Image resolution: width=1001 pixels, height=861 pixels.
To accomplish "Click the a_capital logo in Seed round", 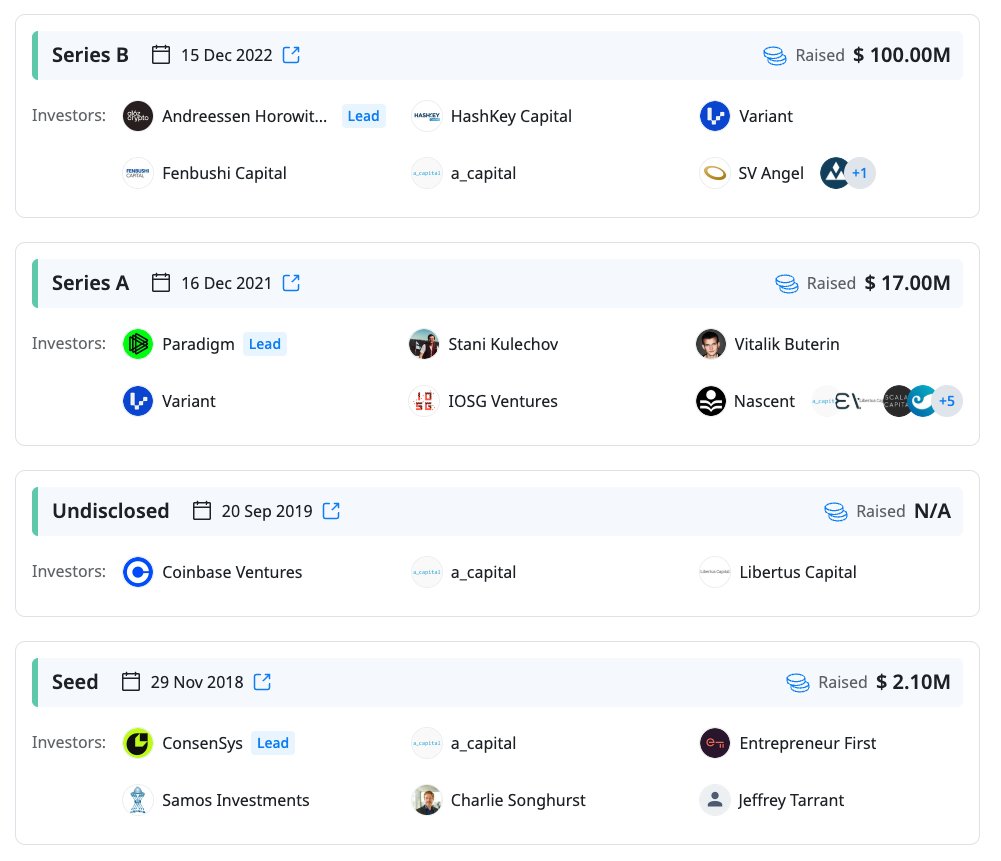I will tap(426, 743).
